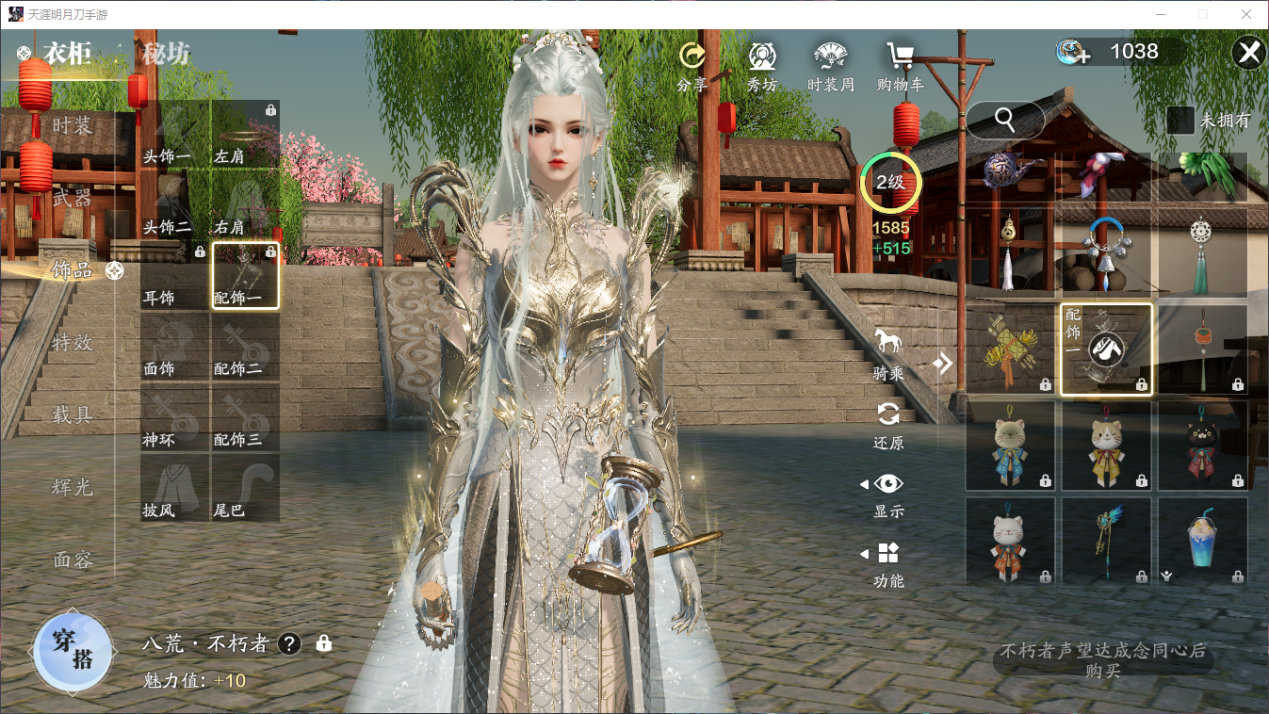Click the question mark beside 八荒·不朽者
The height and width of the screenshot is (714, 1269).
(x=289, y=644)
